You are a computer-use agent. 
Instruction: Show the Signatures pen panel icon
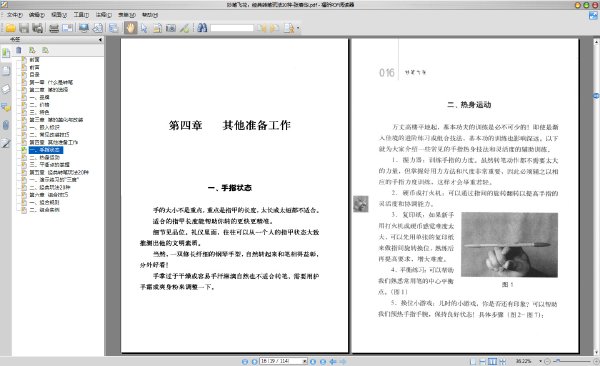tap(6, 143)
